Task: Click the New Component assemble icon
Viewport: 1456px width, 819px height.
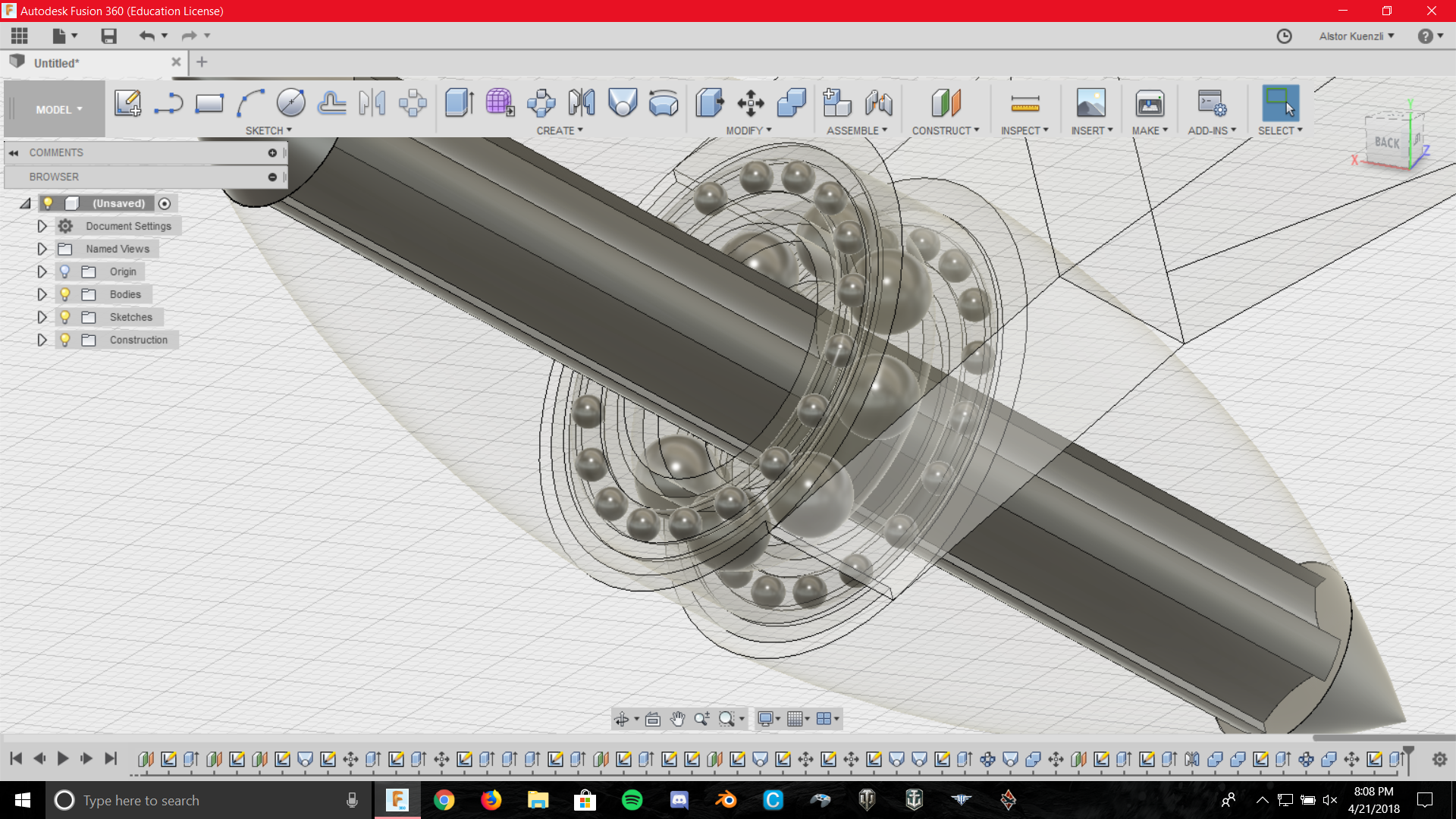Action: point(837,103)
